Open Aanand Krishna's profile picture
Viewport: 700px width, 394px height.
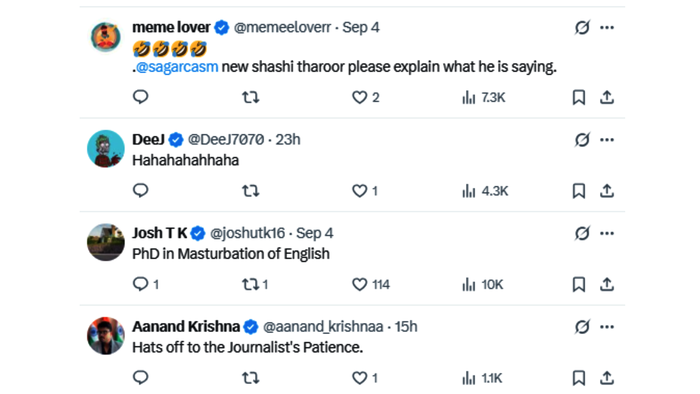(x=106, y=336)
